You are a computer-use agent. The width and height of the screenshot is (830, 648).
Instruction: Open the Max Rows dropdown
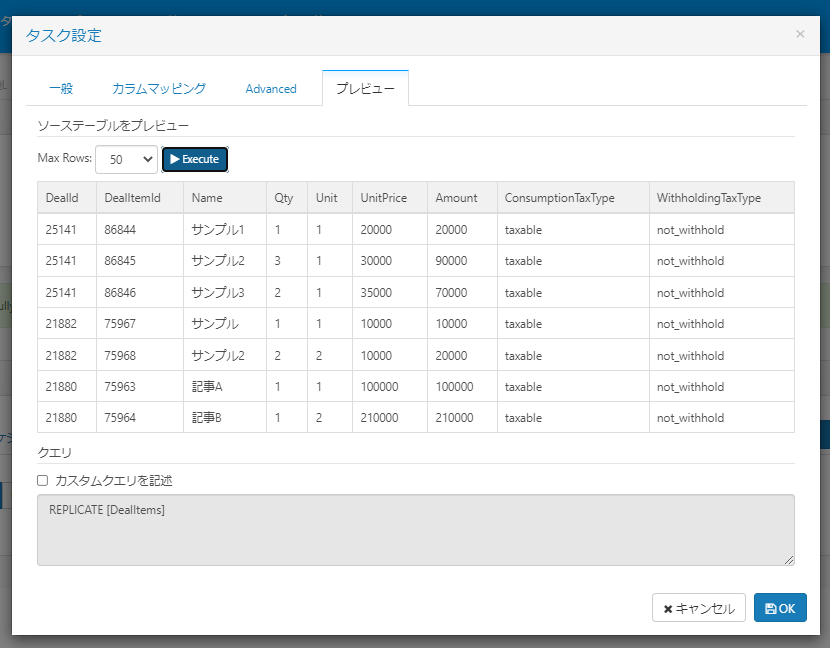point(127,159)
